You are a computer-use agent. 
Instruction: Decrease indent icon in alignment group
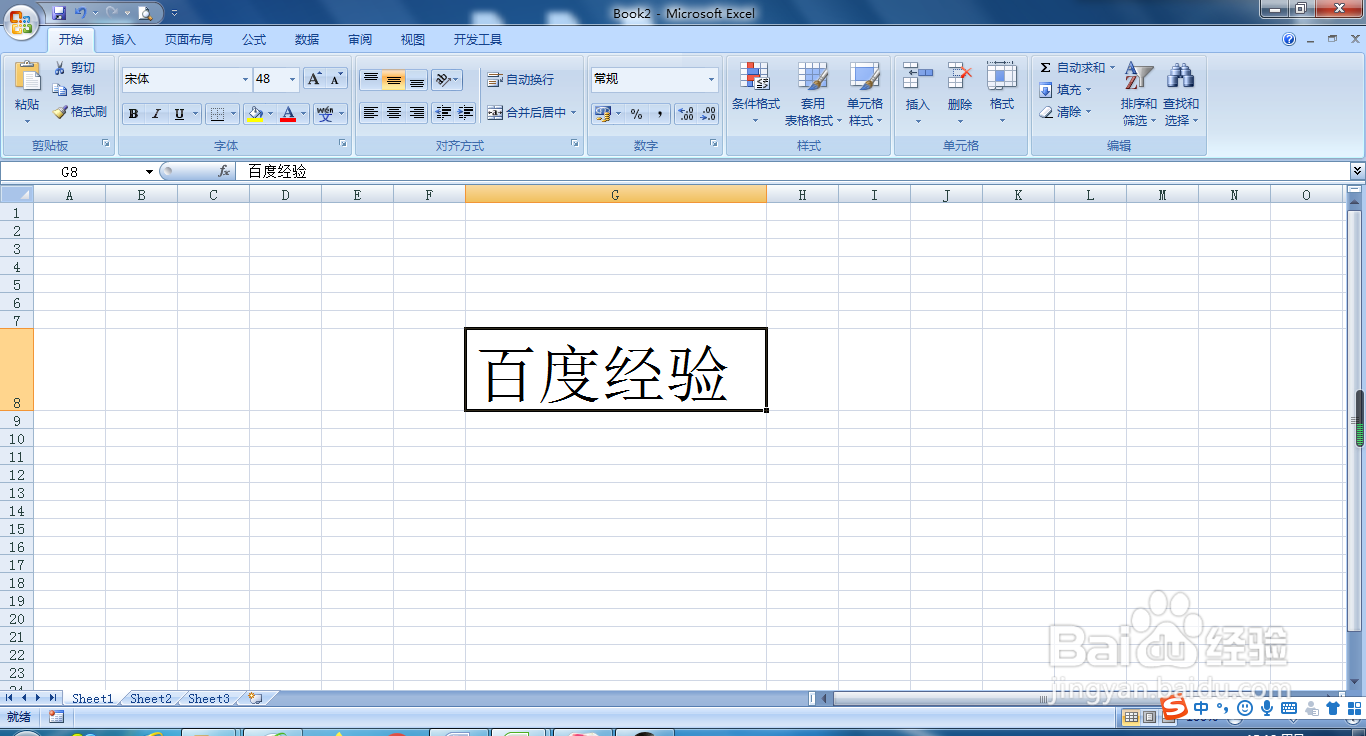[443, 113]
